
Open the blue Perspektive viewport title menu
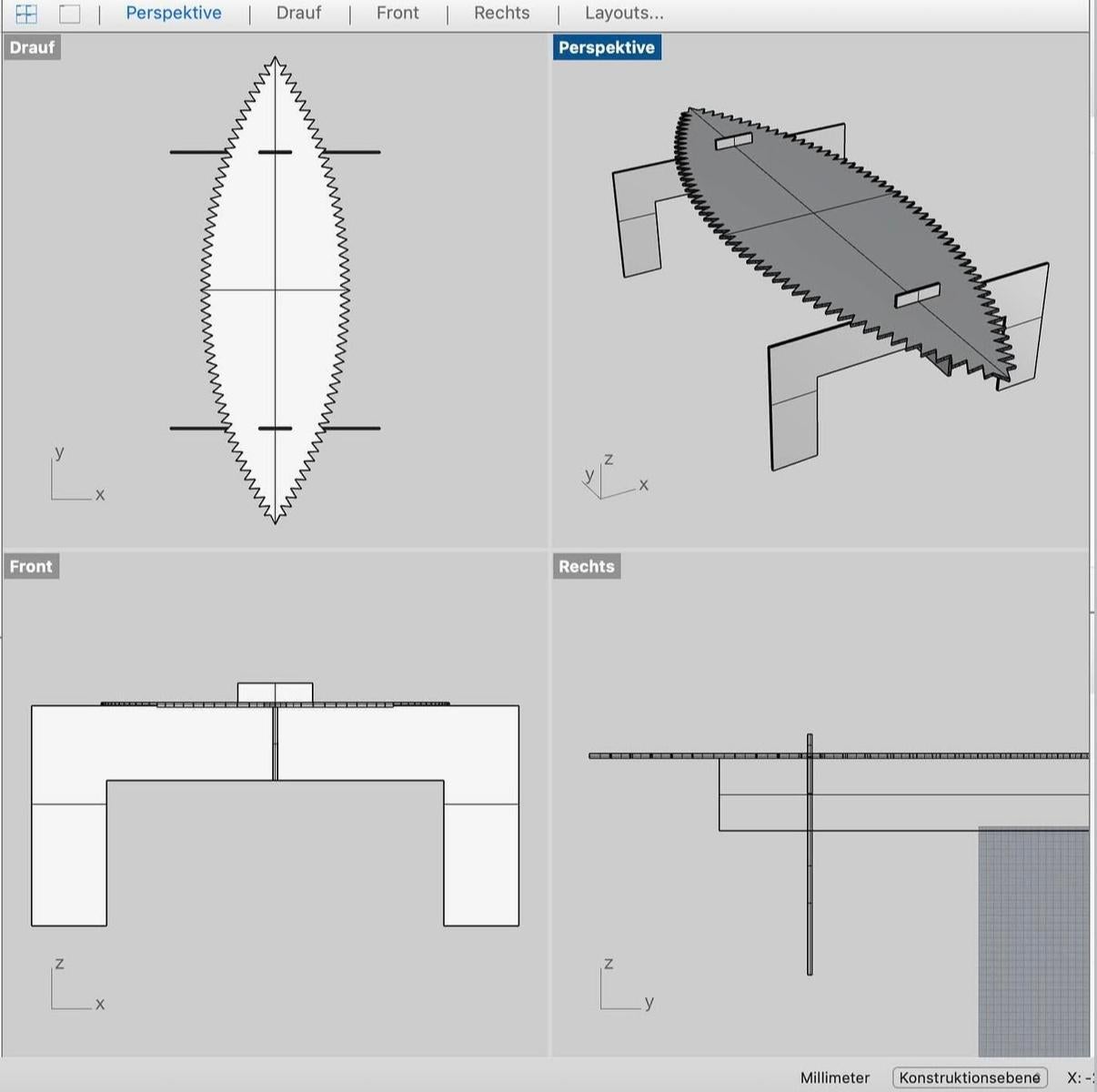coord(607,47)
